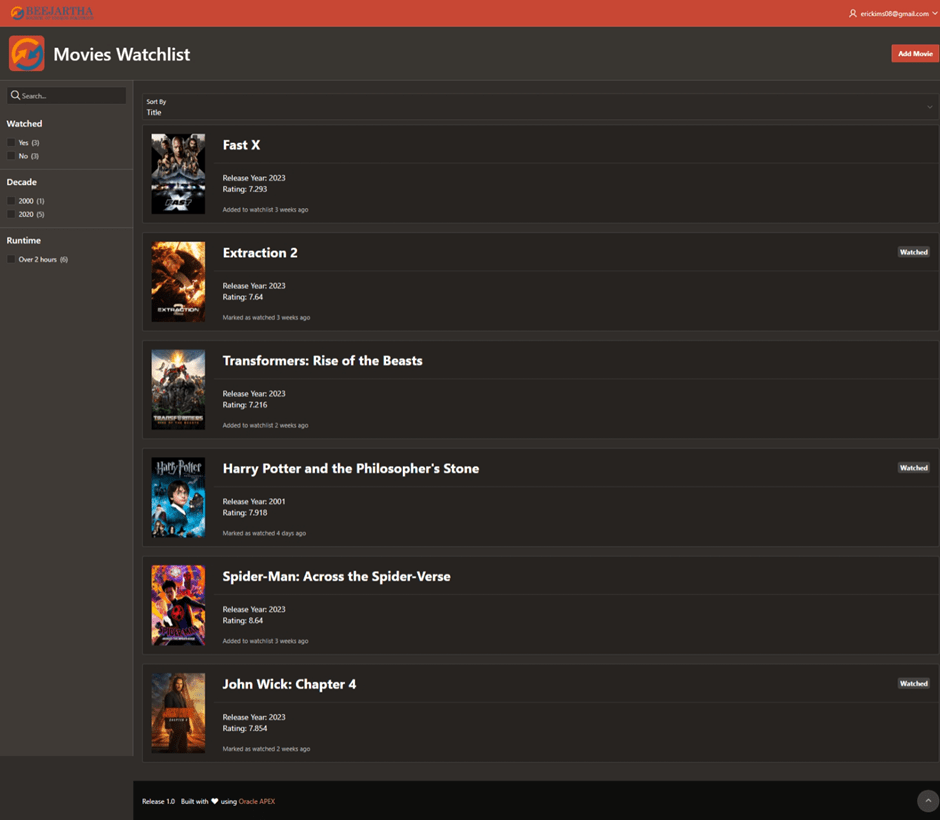Click the Beejartha logo in header

tap(52, 13)
